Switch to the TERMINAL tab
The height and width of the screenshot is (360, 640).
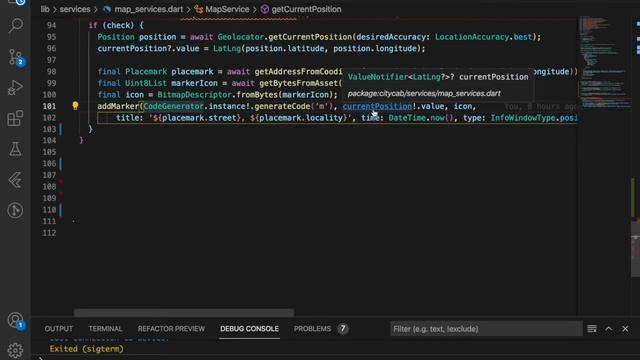click(x=105, y=329)
